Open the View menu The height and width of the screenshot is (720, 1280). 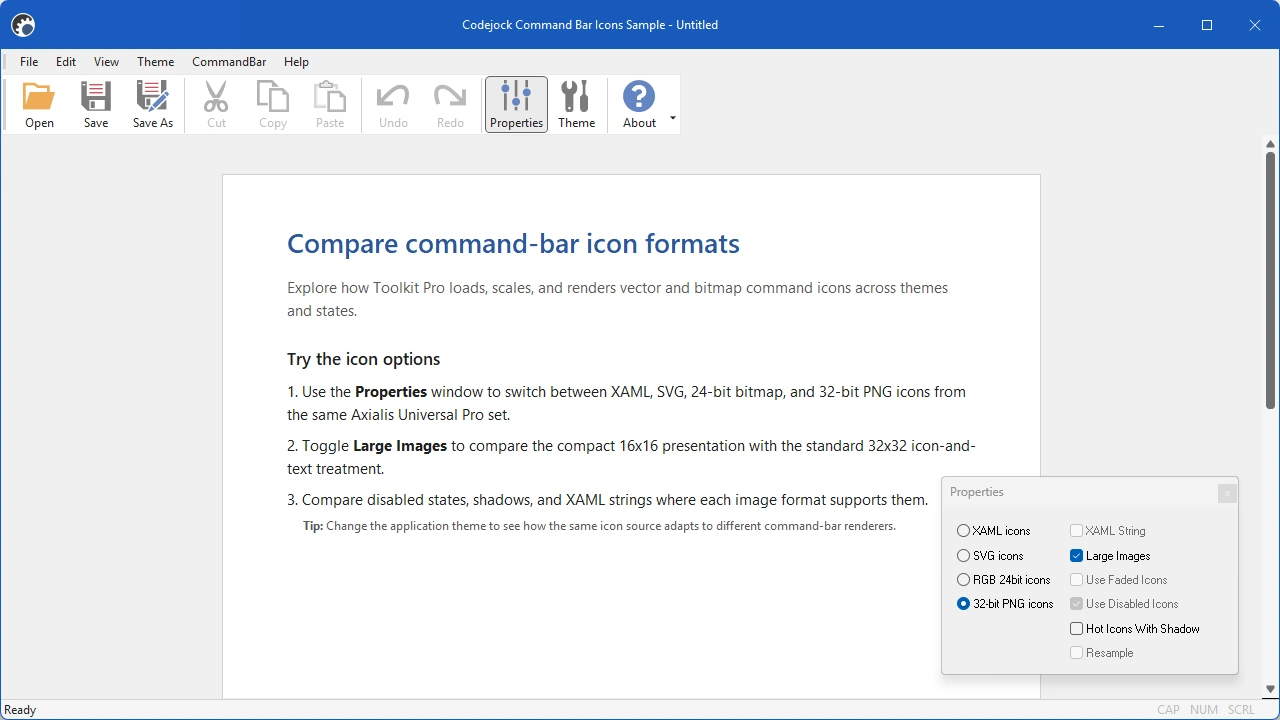(x=106, y=61)
